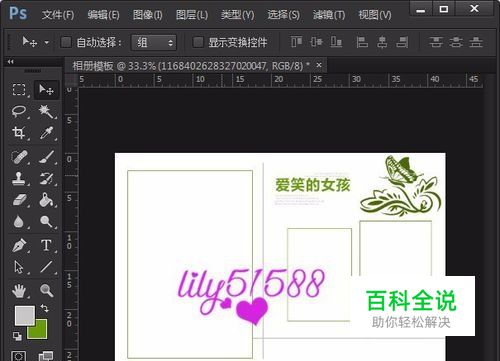Enable the 显示变换控件 checkbox
This screenshot has height=361, width=500.
coord(198,42)
